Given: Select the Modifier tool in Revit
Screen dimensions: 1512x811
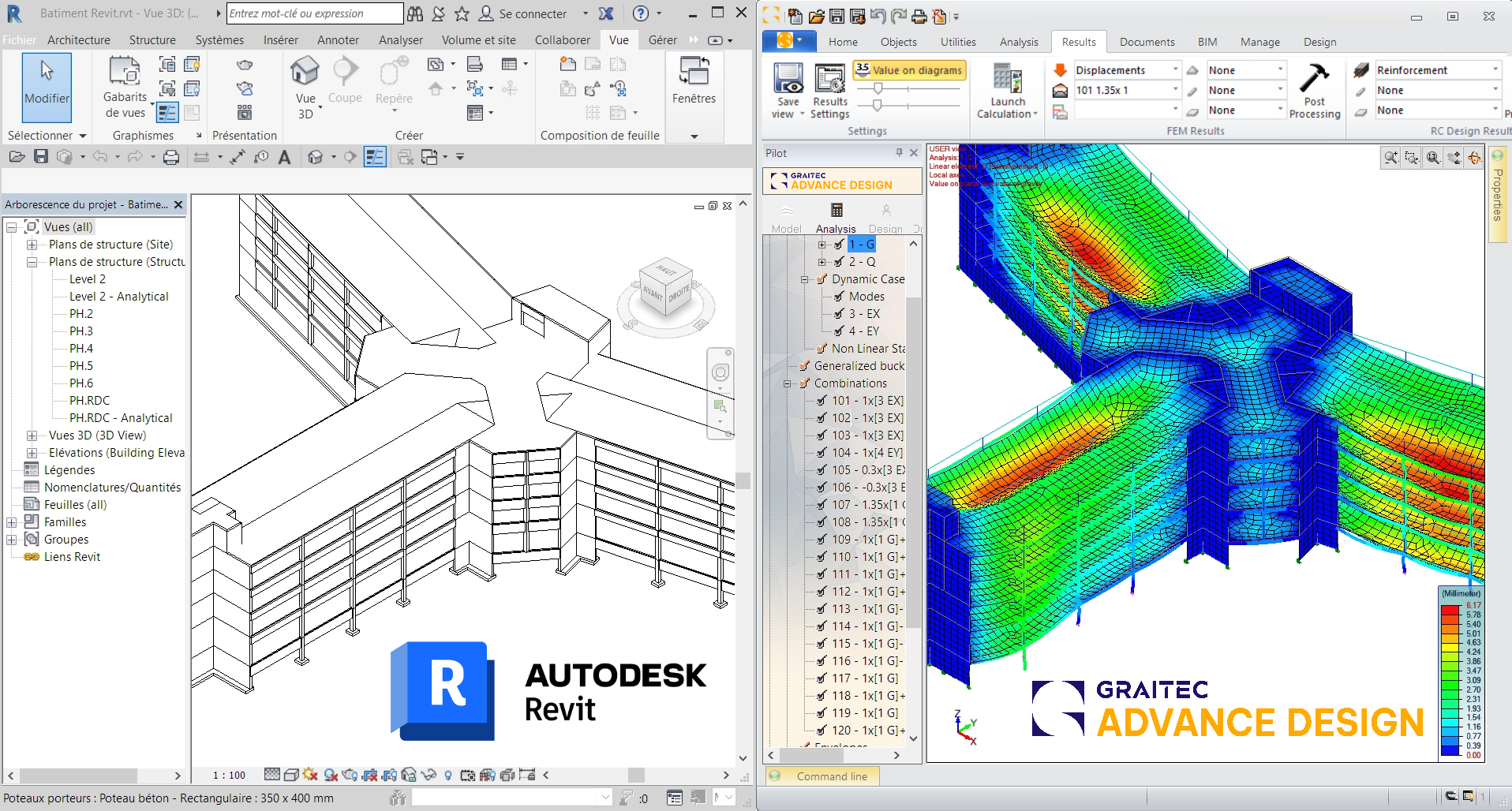Looking at the screenshot, I should [x=47, y=87].
